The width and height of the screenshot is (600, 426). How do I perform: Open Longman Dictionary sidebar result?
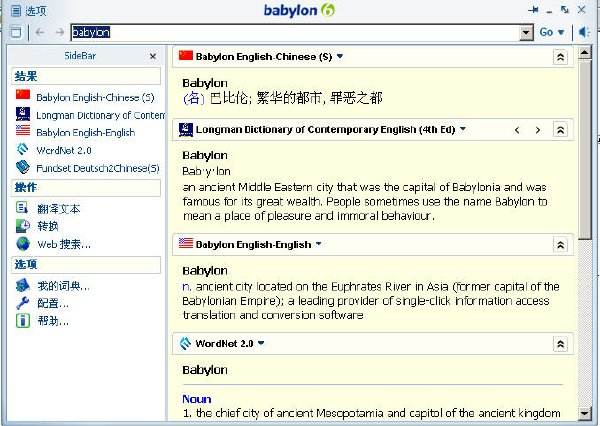click(101, 115)
